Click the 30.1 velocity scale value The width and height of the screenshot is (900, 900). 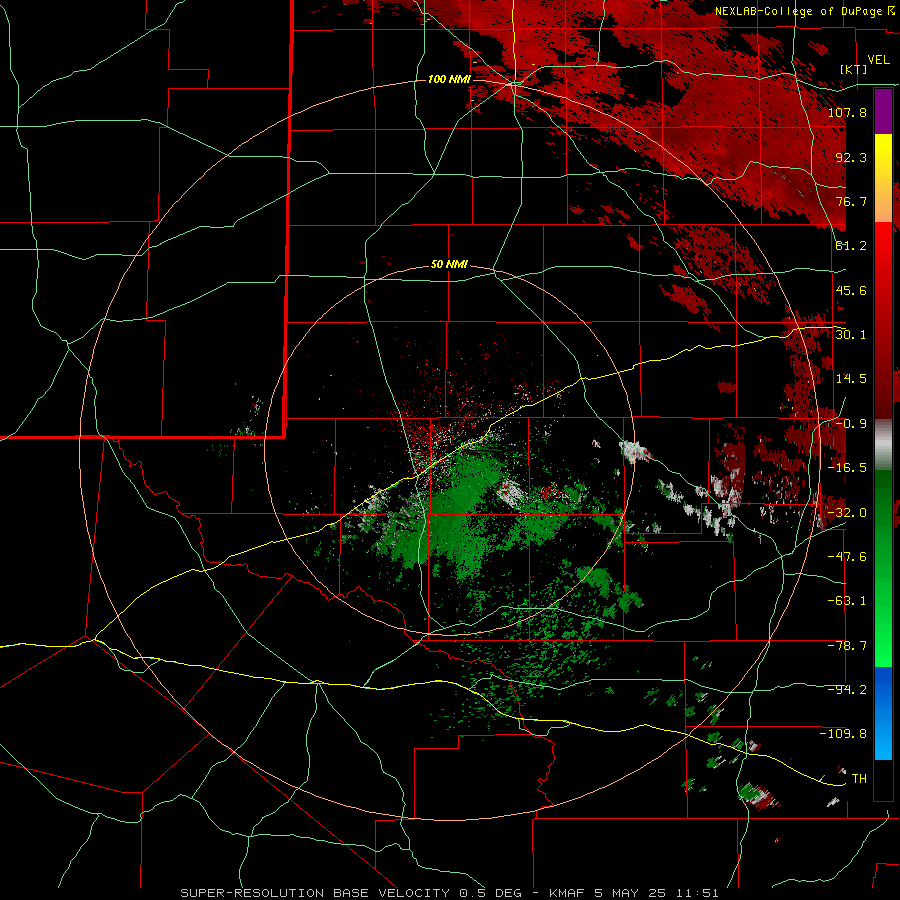(851, 335)
